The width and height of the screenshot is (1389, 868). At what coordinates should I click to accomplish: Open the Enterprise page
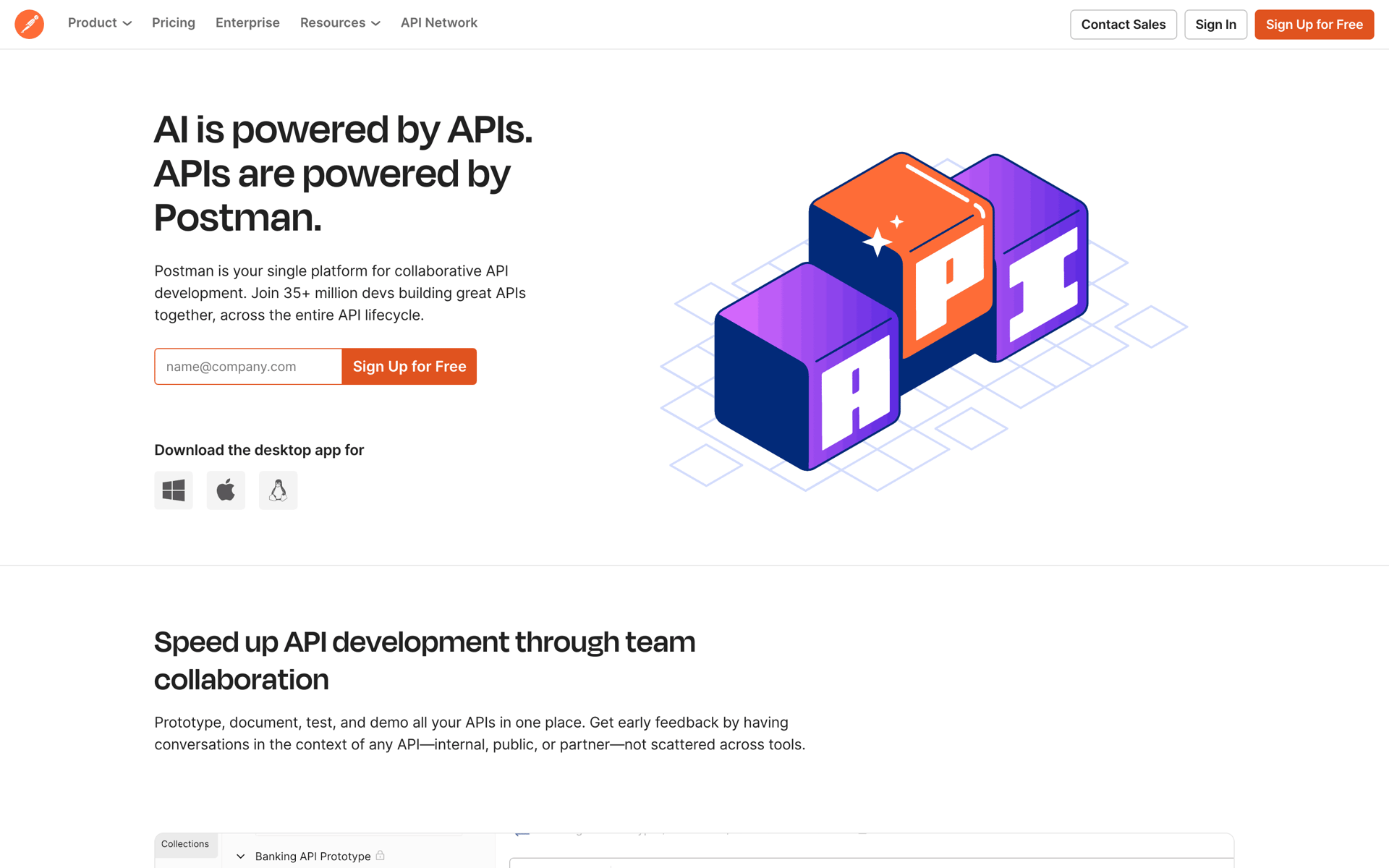pyautogui.click(x=247, y=23)
